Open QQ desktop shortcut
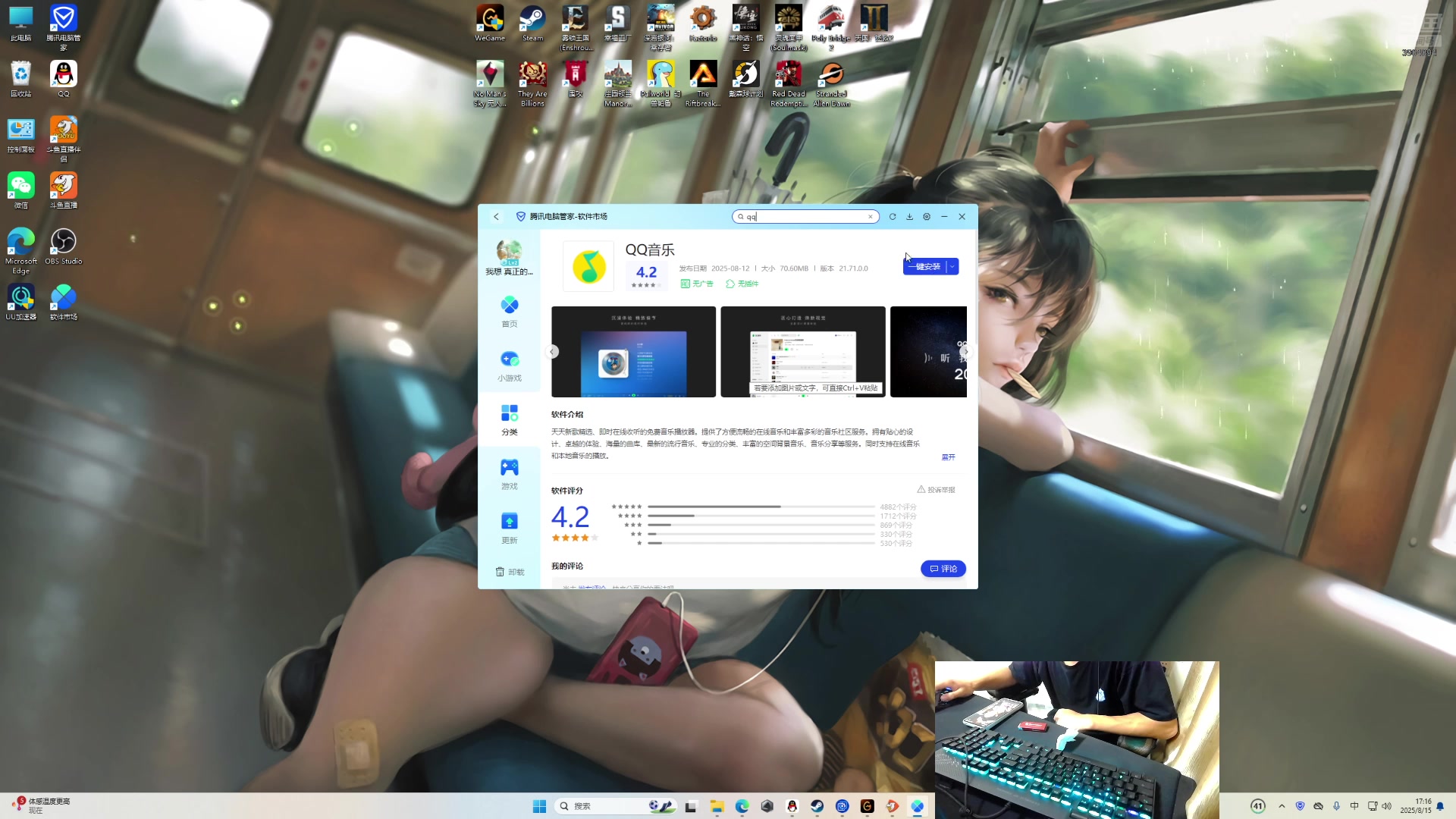The width and height of the screenshot is (1456, 819). pyautogui.click(x=64, y=79)
